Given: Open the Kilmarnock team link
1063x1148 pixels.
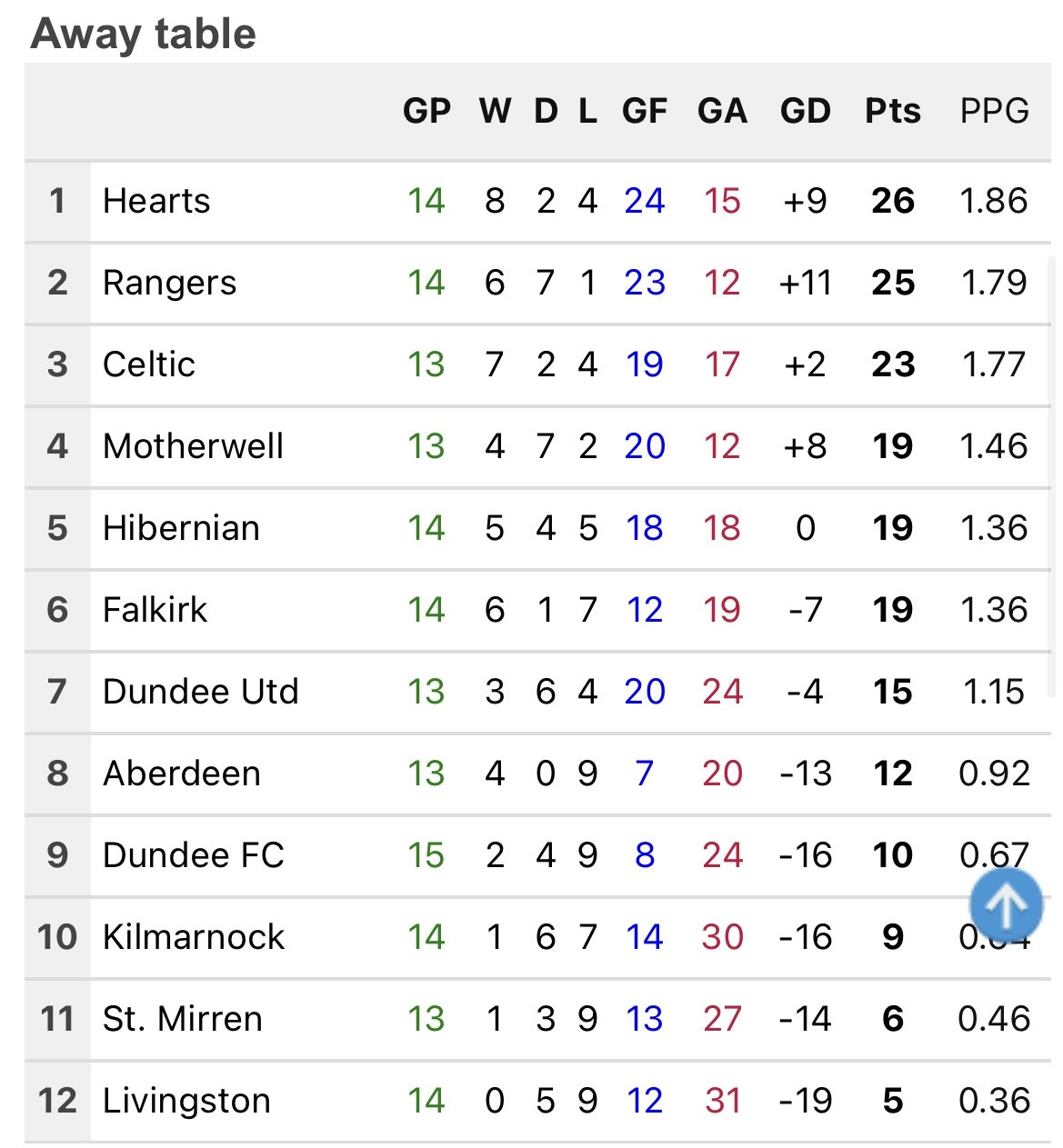Looking at the screenshot, I should (194, 937).
